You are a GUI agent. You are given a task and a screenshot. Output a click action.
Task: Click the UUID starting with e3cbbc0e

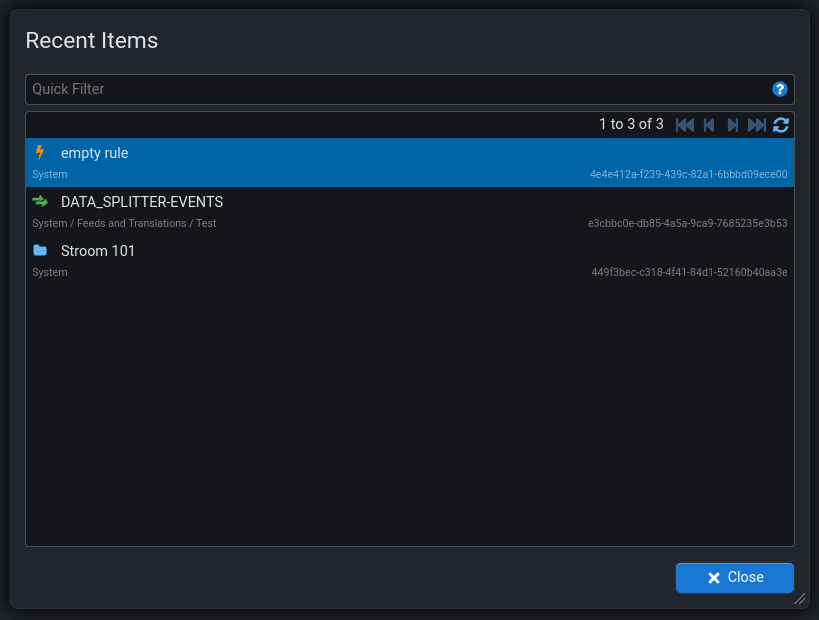click(x=687, y=223)
